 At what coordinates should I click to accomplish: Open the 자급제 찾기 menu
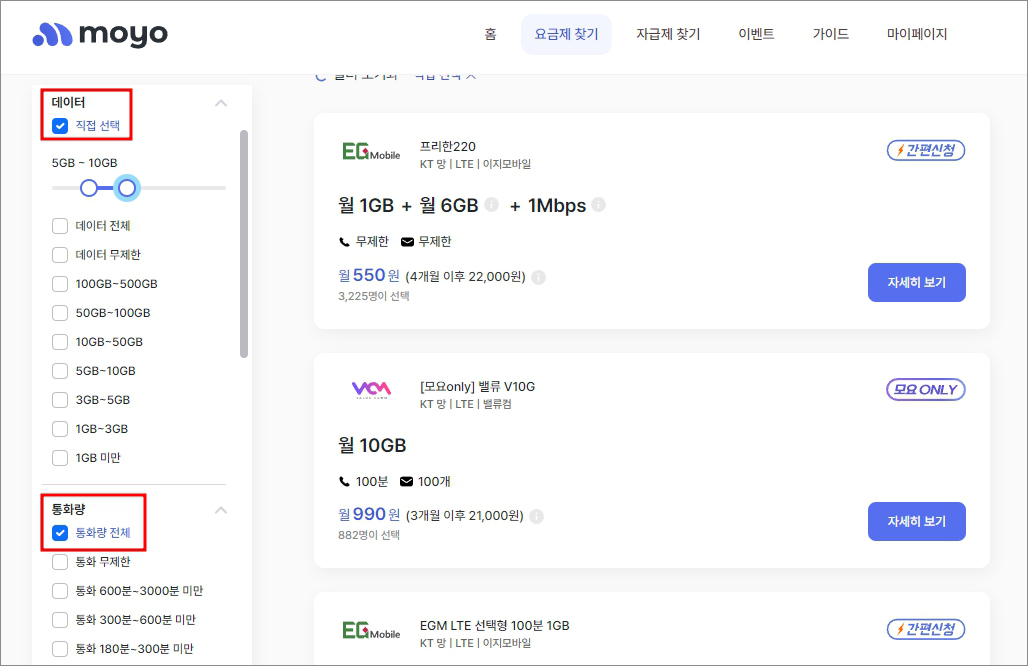point(668,34)
